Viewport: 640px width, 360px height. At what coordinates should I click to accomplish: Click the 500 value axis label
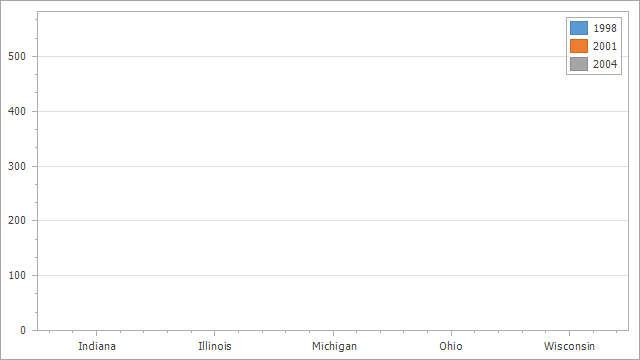17,56
